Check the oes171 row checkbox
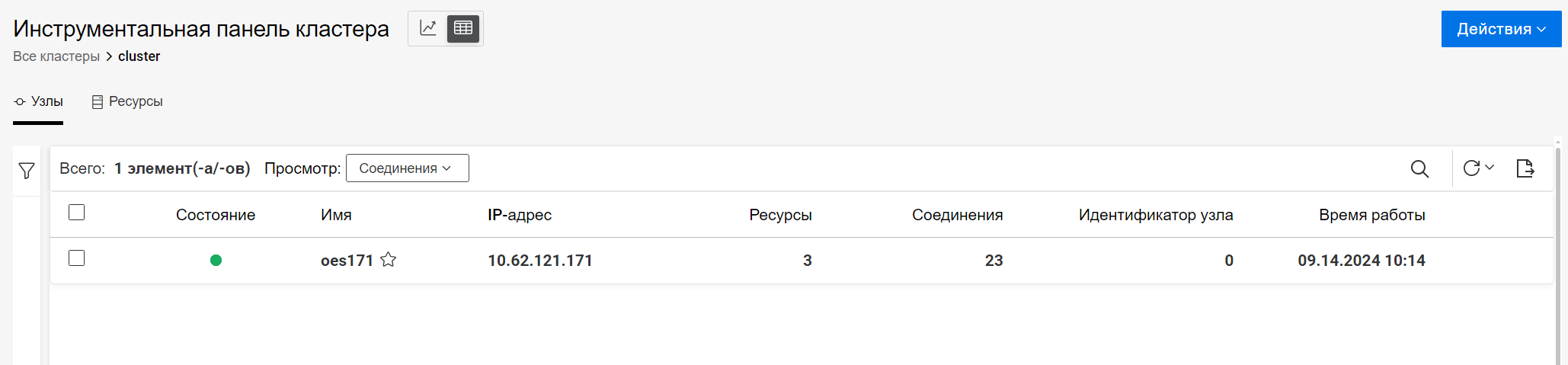 (x=77, y=258)
